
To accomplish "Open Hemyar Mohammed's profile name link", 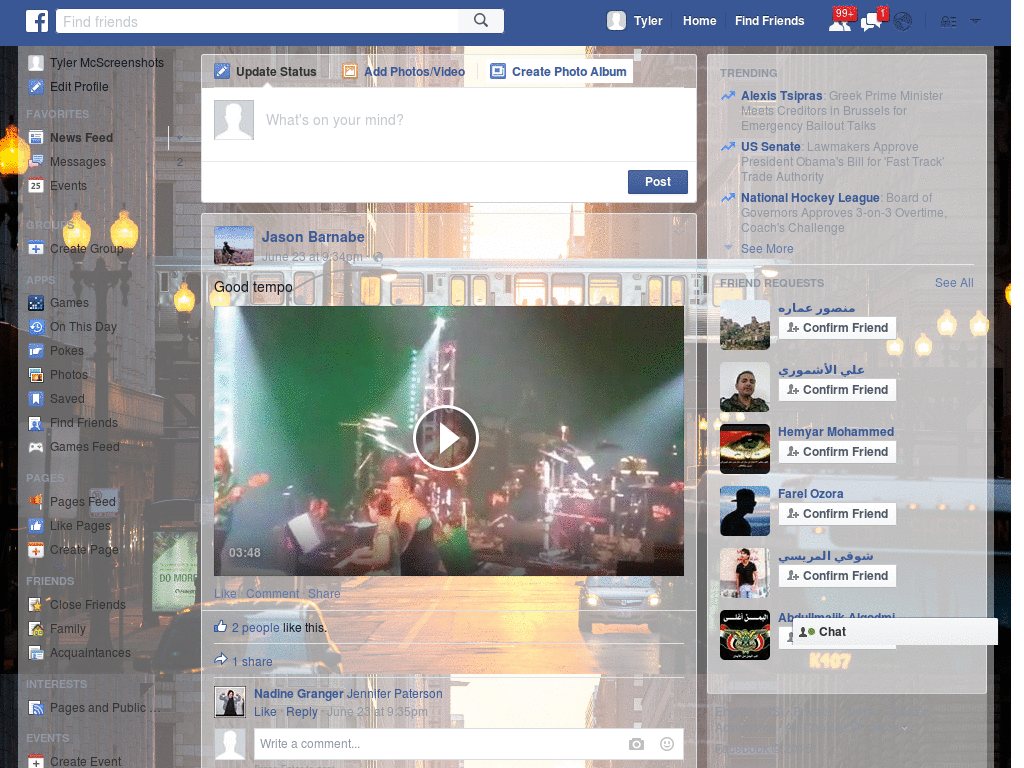I will [x=835, y=432].
